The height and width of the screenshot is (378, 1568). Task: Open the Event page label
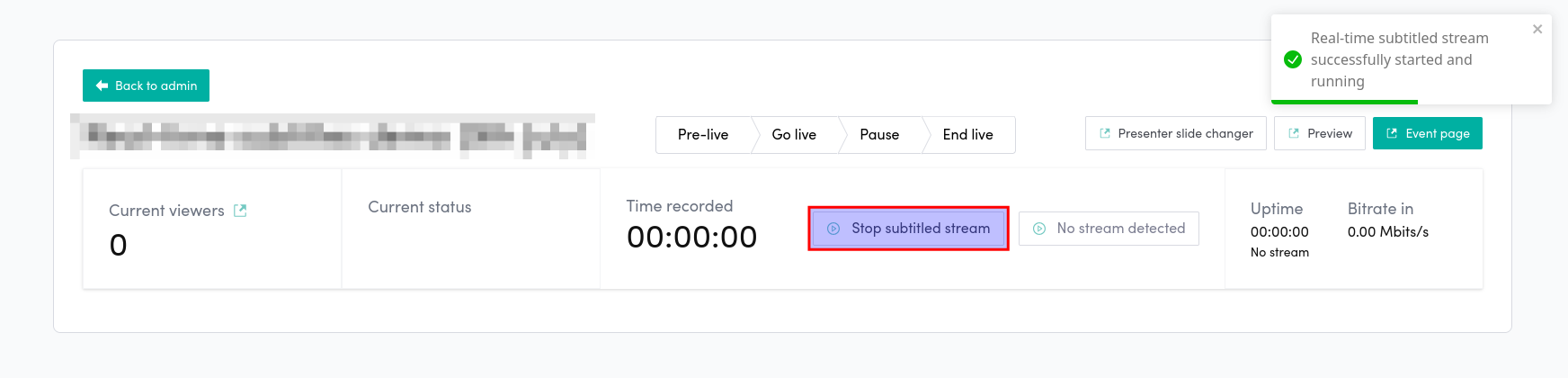(x=1437, y=133)
